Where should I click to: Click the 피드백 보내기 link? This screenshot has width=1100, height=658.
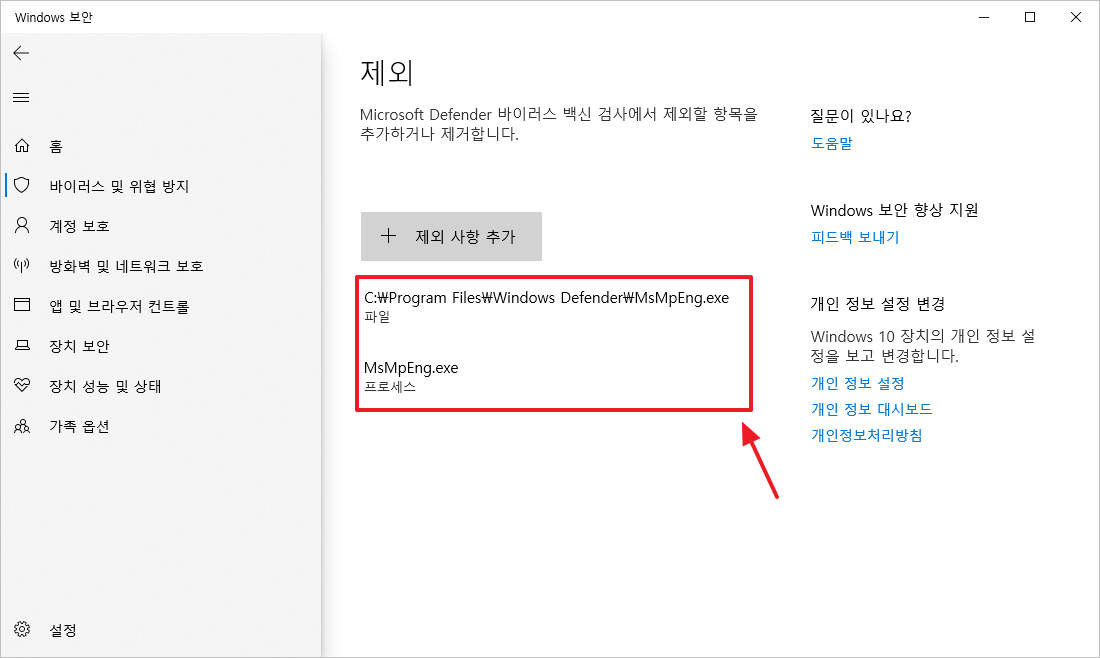coord(855,237)
